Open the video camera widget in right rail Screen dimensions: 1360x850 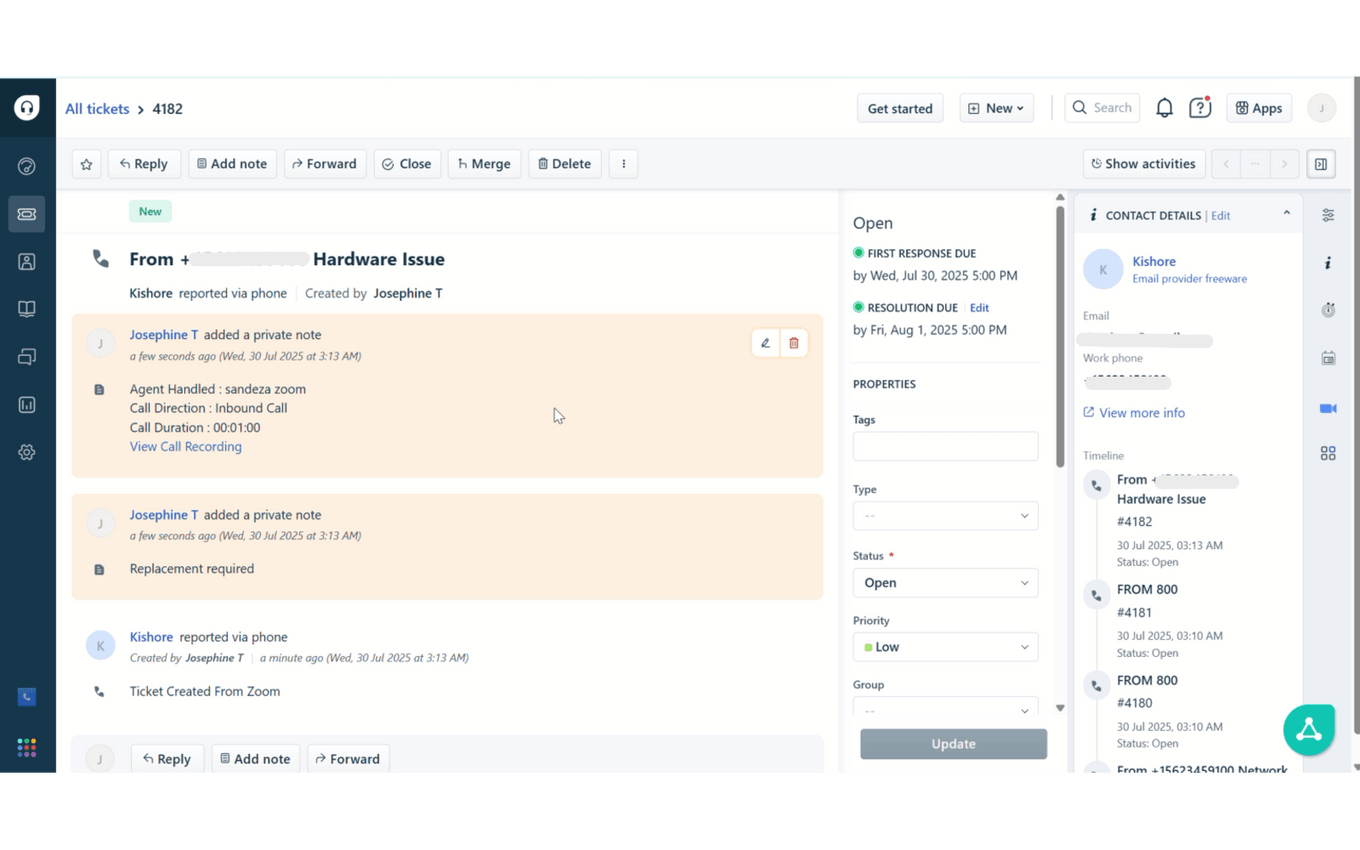coord(1328,408)
